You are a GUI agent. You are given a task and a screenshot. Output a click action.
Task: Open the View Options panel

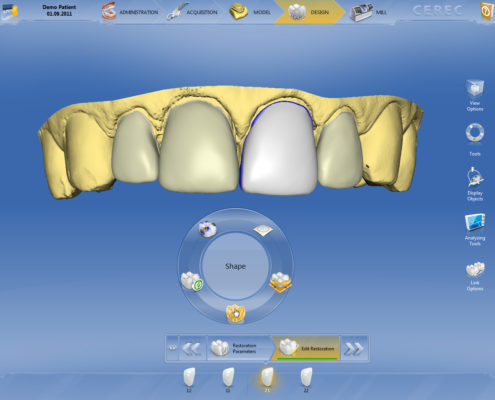point(475,95)
